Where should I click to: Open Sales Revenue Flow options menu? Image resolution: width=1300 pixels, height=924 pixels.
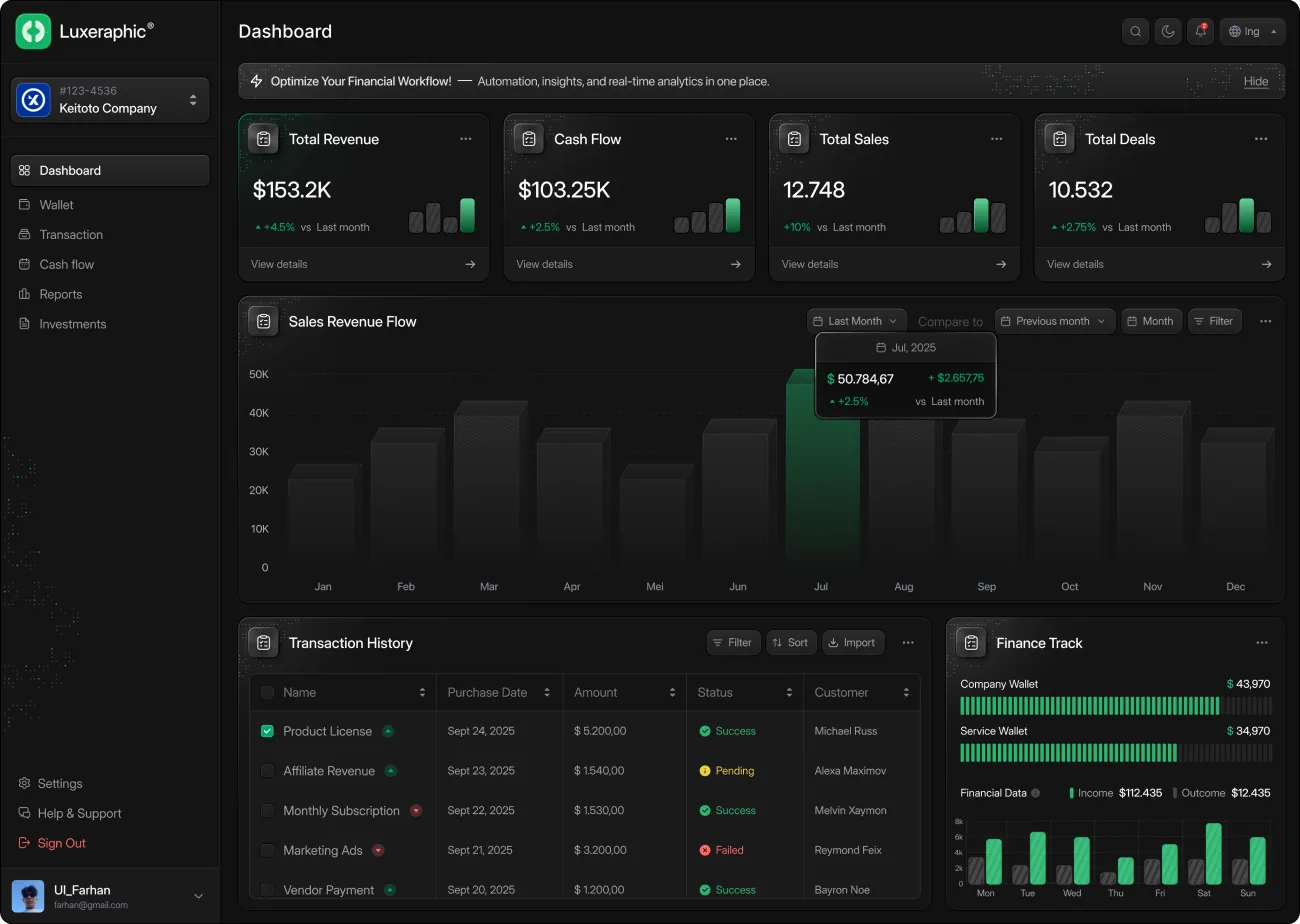click(x=1266, y=321)
